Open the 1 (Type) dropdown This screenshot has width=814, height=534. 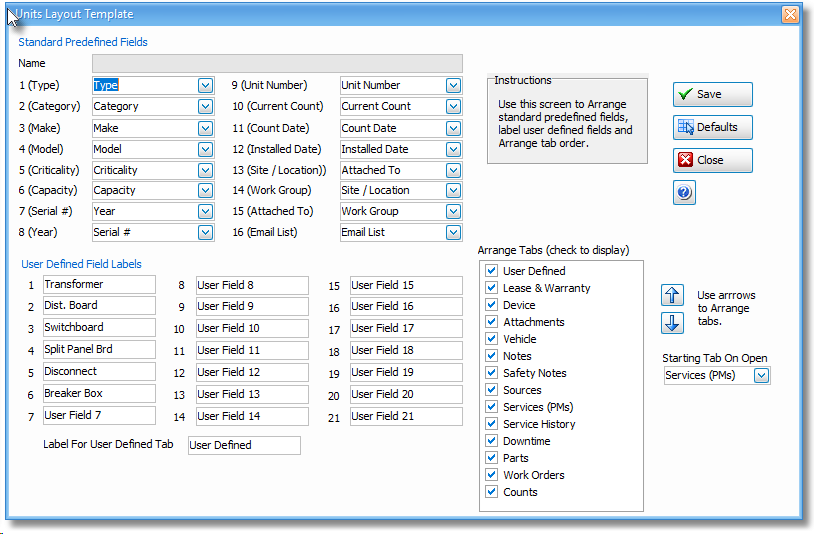coord(206,86)
